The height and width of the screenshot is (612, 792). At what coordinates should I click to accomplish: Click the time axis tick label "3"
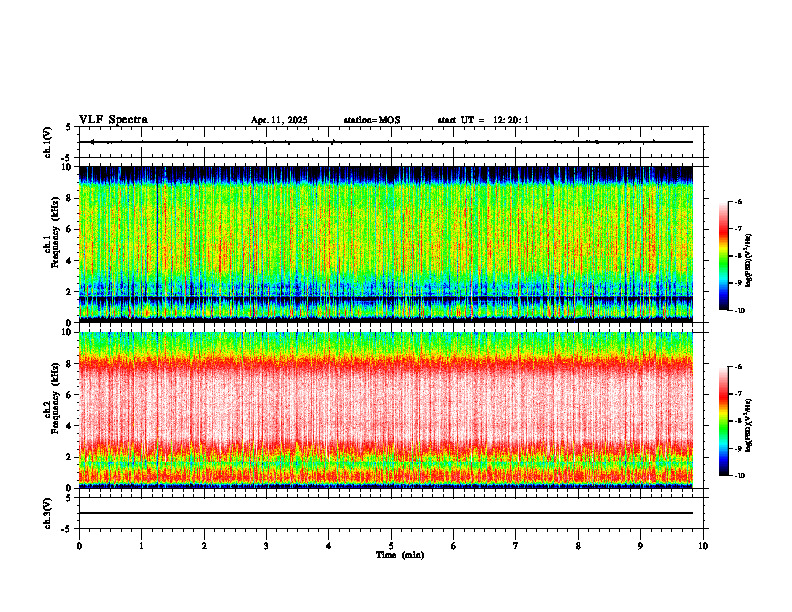click(x=266, y=546)
